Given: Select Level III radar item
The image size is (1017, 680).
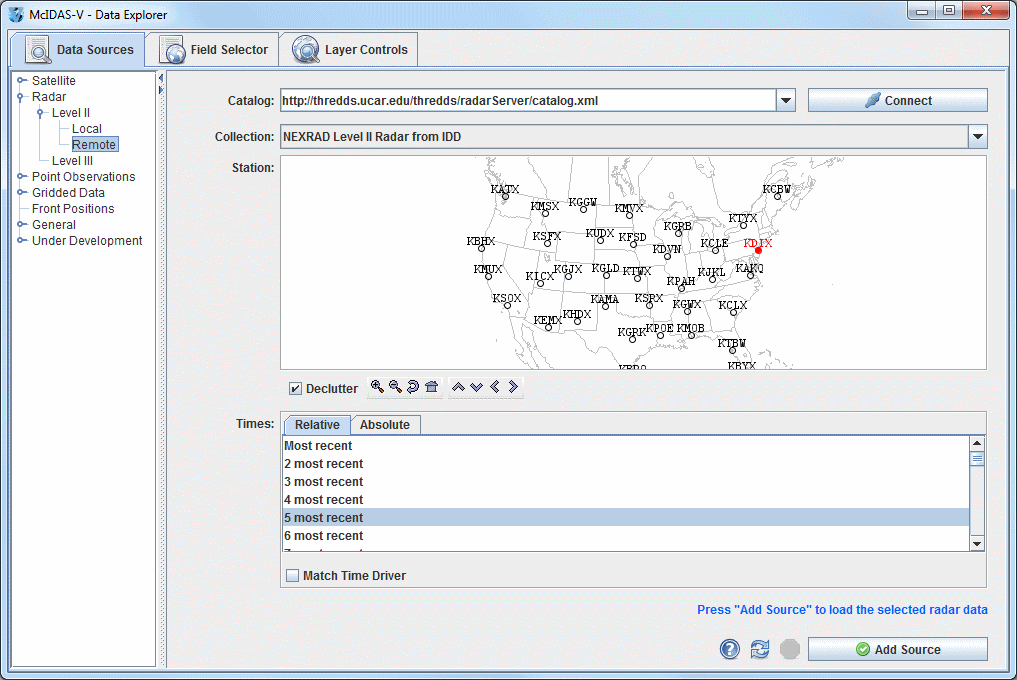Looking at the screenshot, I should click(x=72, y=161).
